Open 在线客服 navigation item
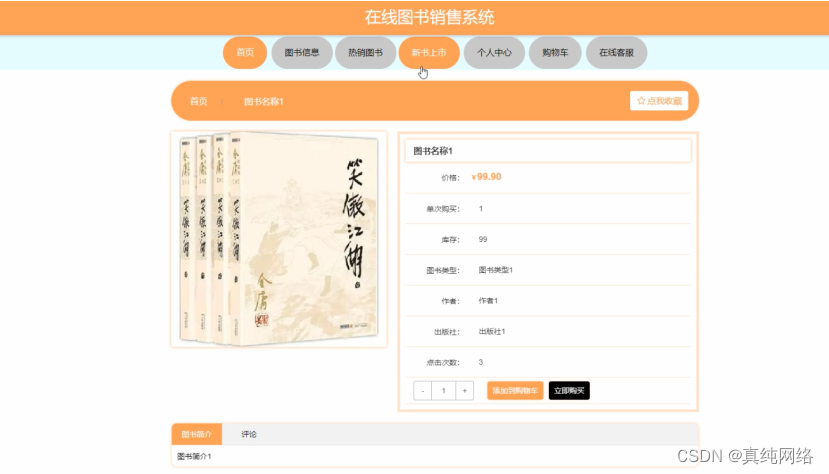The image size is (829, 474). (x=616, y=52)
